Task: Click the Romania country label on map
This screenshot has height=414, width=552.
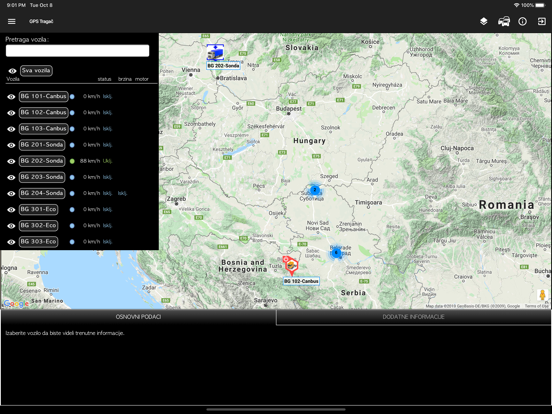Action: pos(506,205)
